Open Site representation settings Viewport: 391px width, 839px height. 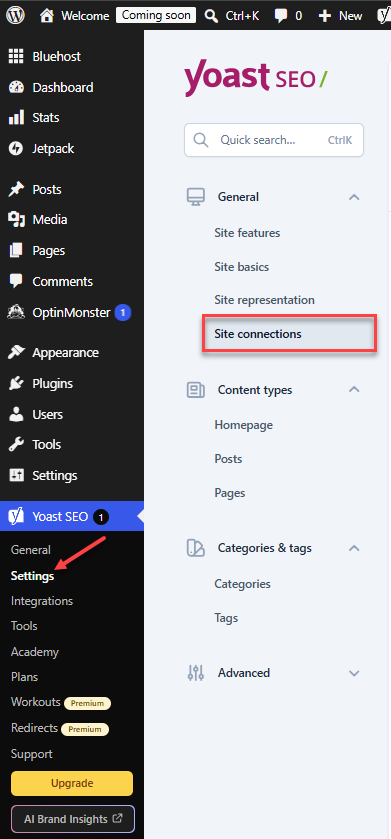(264, 300)
